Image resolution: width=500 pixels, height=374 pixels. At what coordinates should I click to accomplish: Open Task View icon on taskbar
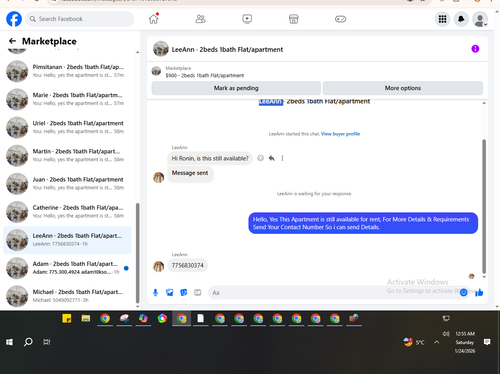click(47, 342)
